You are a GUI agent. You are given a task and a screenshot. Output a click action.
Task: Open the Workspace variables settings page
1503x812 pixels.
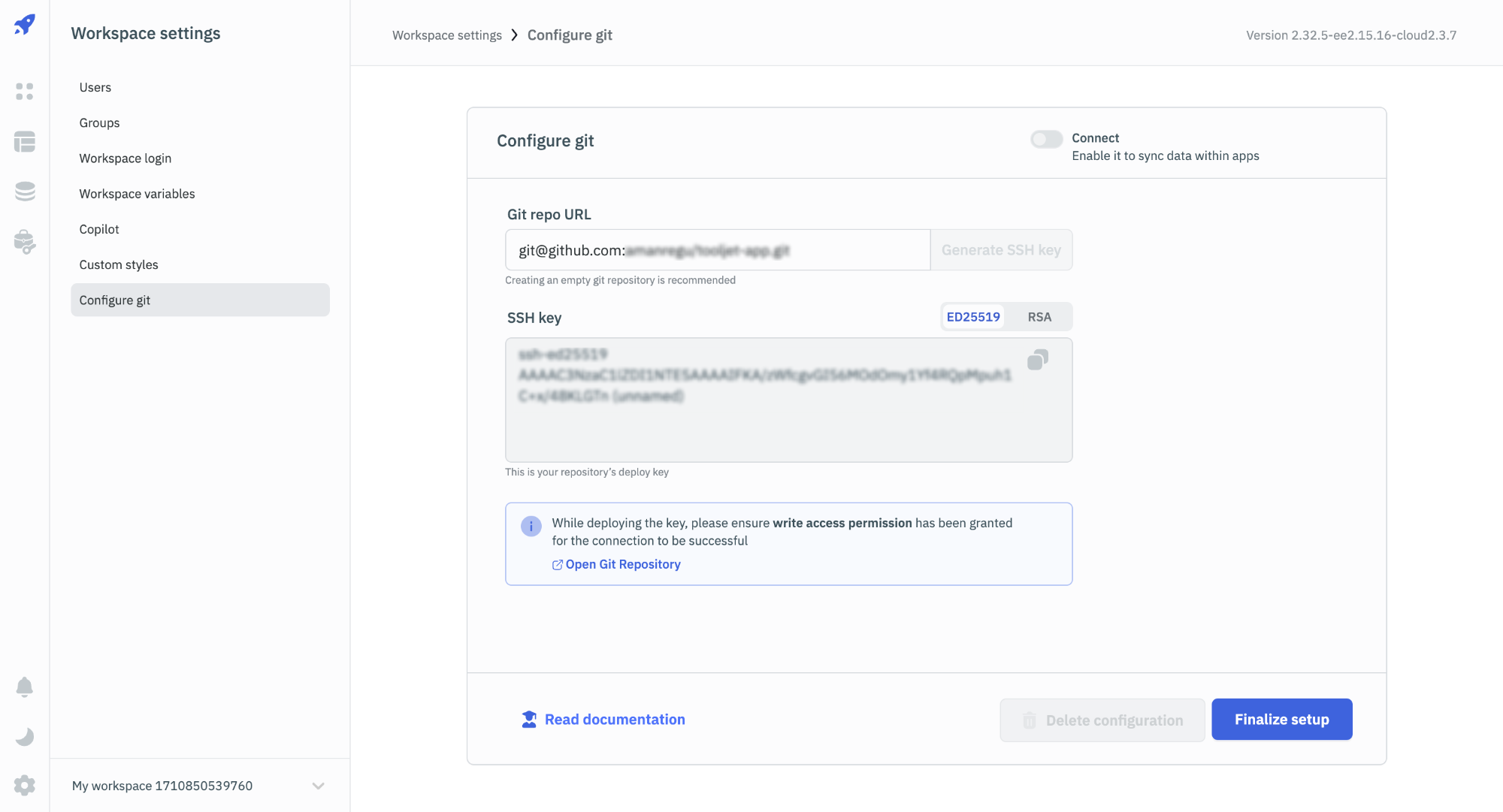coord(137,194)
